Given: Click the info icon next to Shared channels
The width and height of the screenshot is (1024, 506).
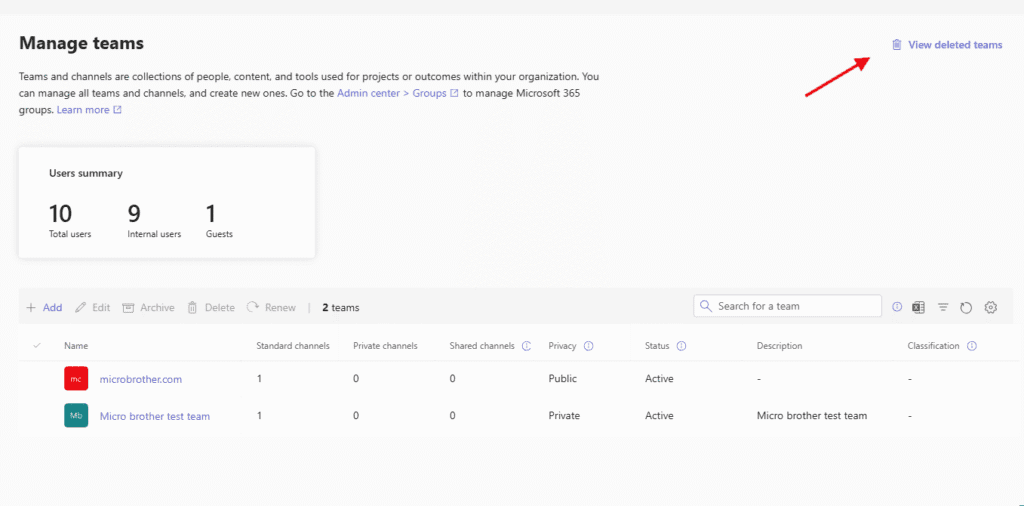Looking at the screenshot, I should 526,346.
